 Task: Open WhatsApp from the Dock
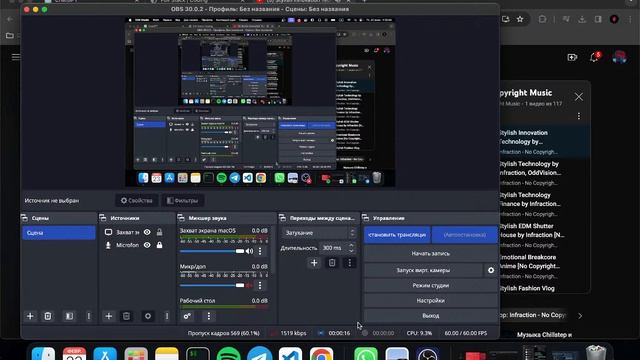click(x=366, y=354)
